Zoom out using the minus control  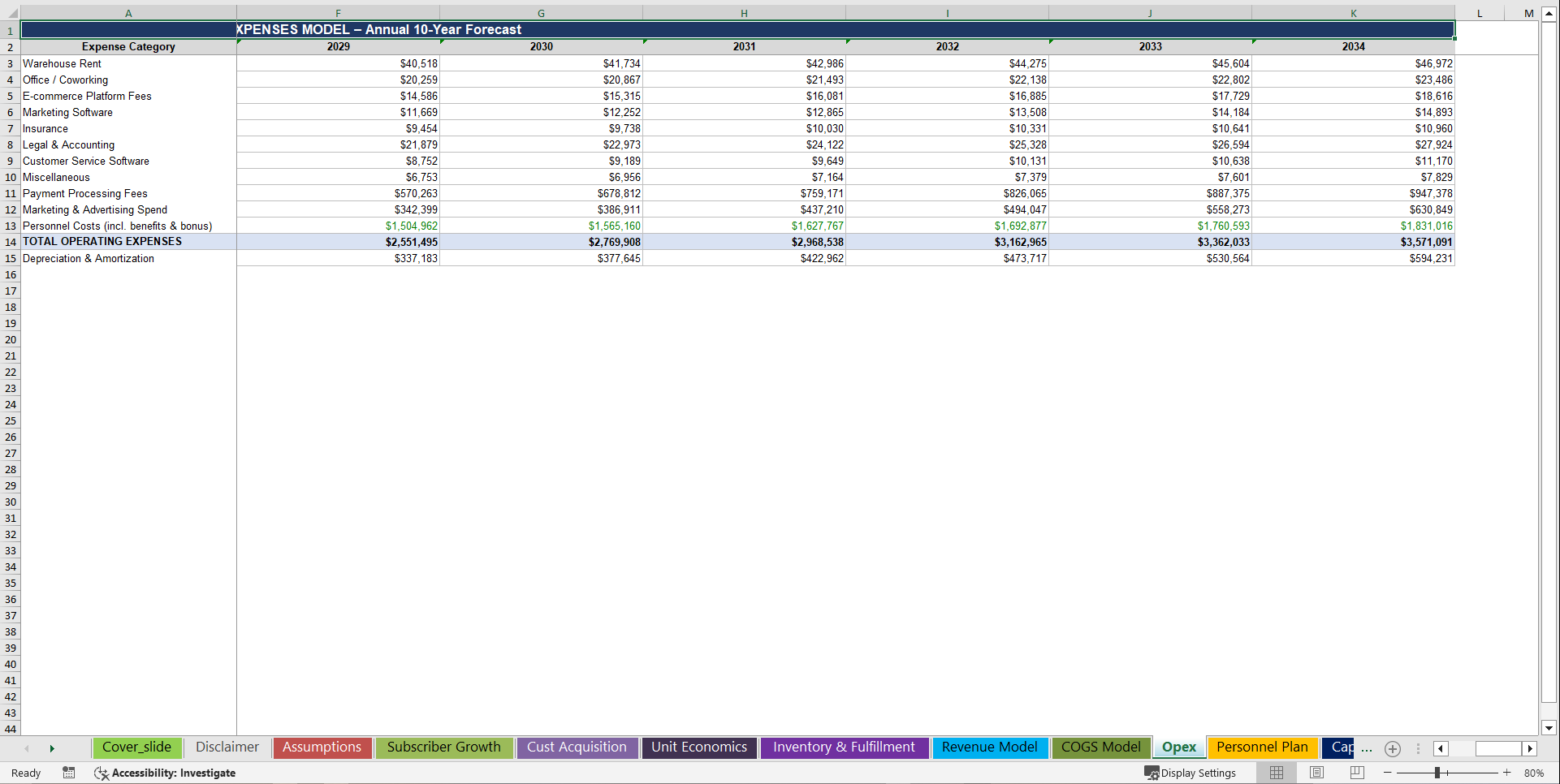1388,773
